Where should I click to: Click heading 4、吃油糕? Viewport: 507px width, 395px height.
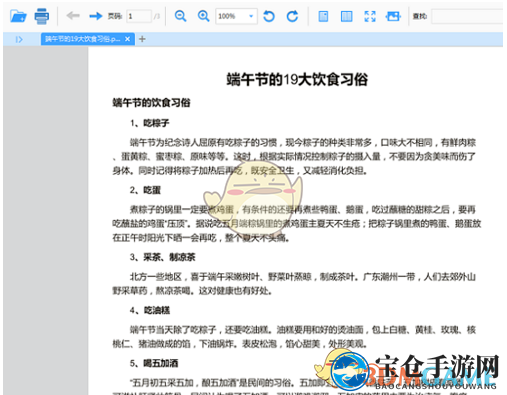pyautogui.click(x=150, y=310)
